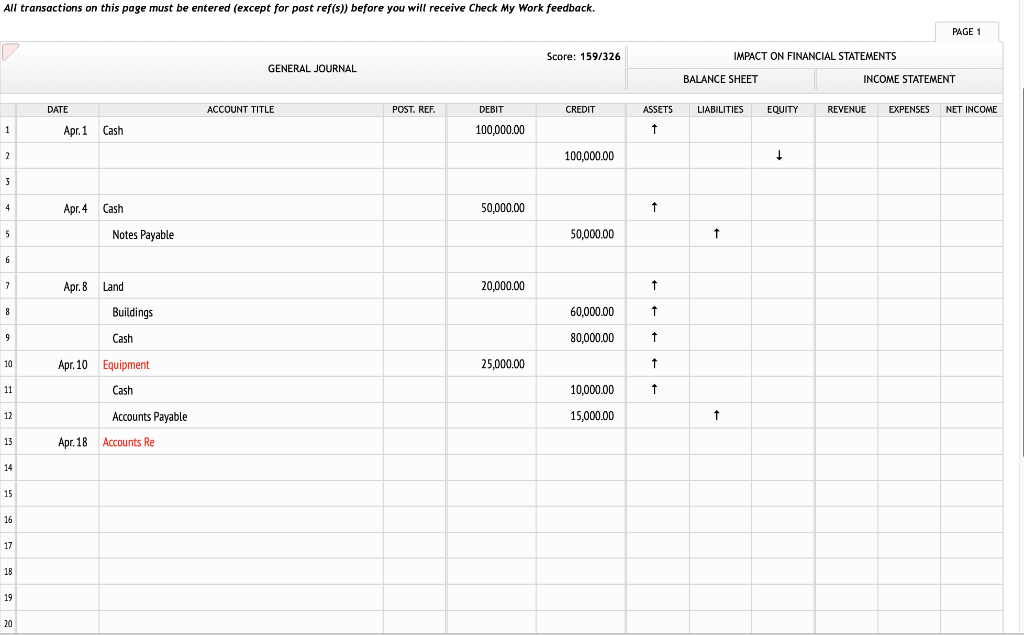Viewport: 1024px width, 635px height.
Task: Click the 100,000.00 debit amount cell
Action: (x=491, y=130)
